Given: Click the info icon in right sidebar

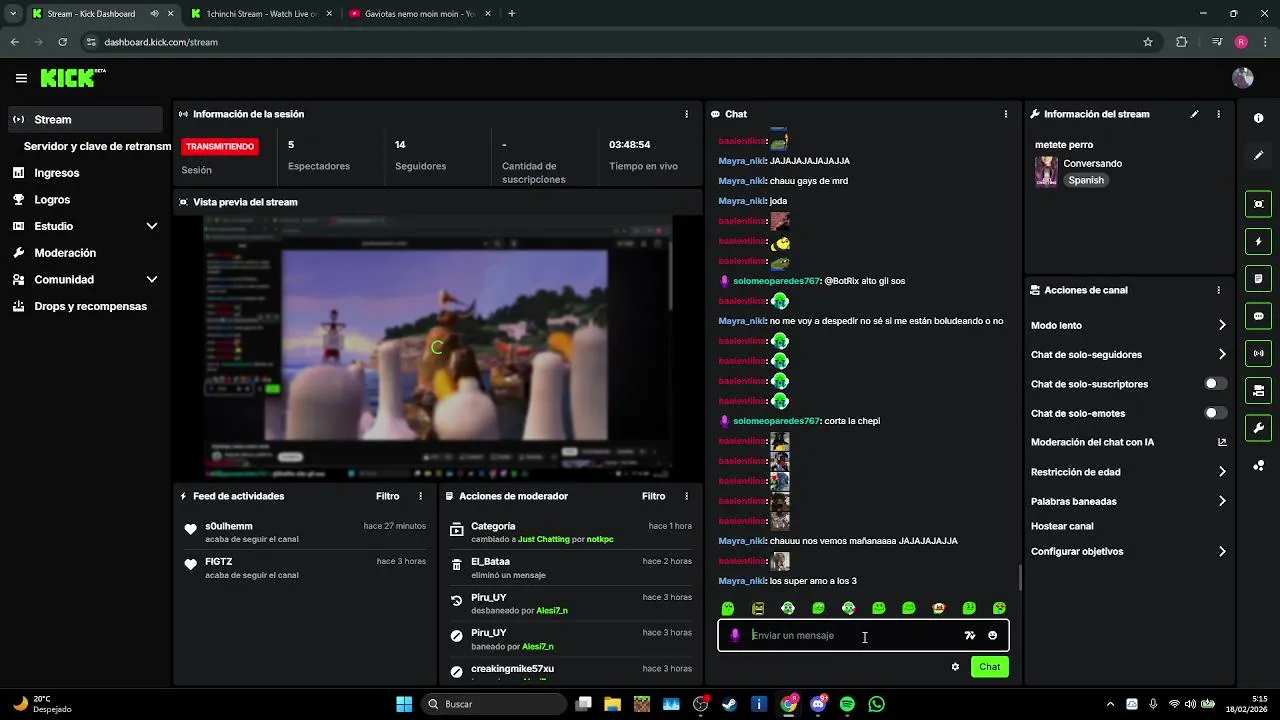Looking at the screenshot, I should coord(1258,118).
